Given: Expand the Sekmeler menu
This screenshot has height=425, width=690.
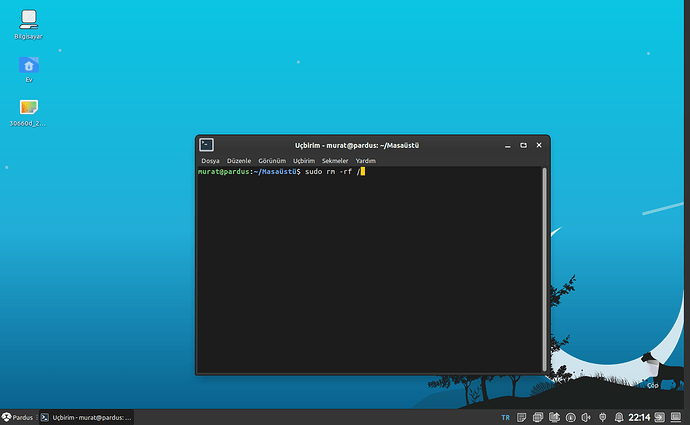Looking at the screenshot, I should [x=335, y=161].
